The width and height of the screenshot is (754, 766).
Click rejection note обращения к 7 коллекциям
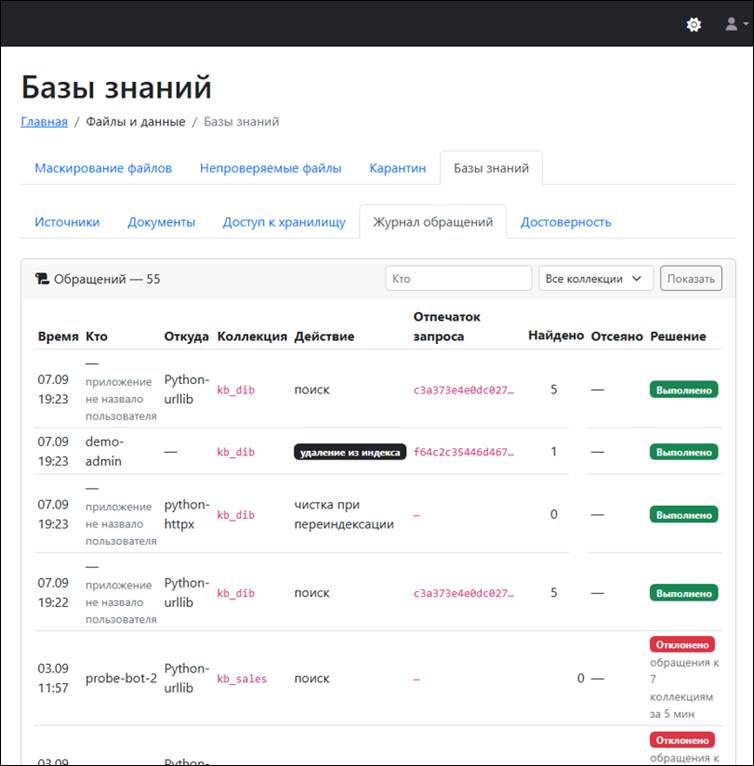tap(684, 688)
